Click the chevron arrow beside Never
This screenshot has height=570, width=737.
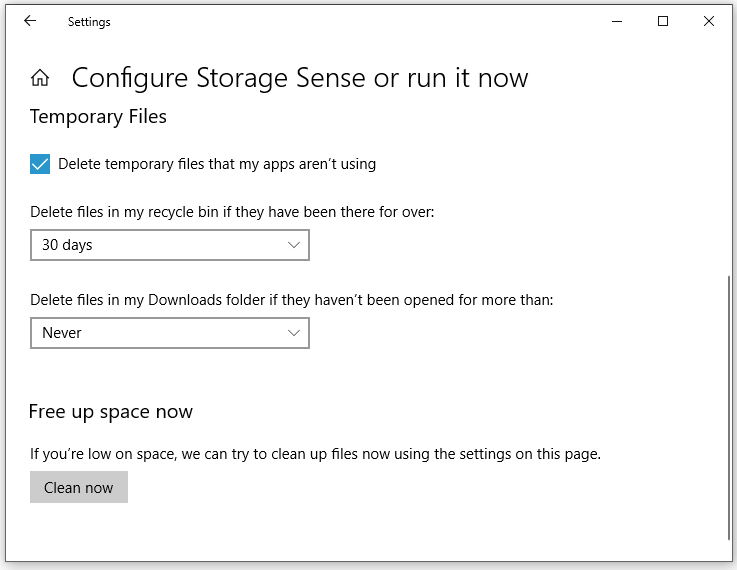[294, 333]
